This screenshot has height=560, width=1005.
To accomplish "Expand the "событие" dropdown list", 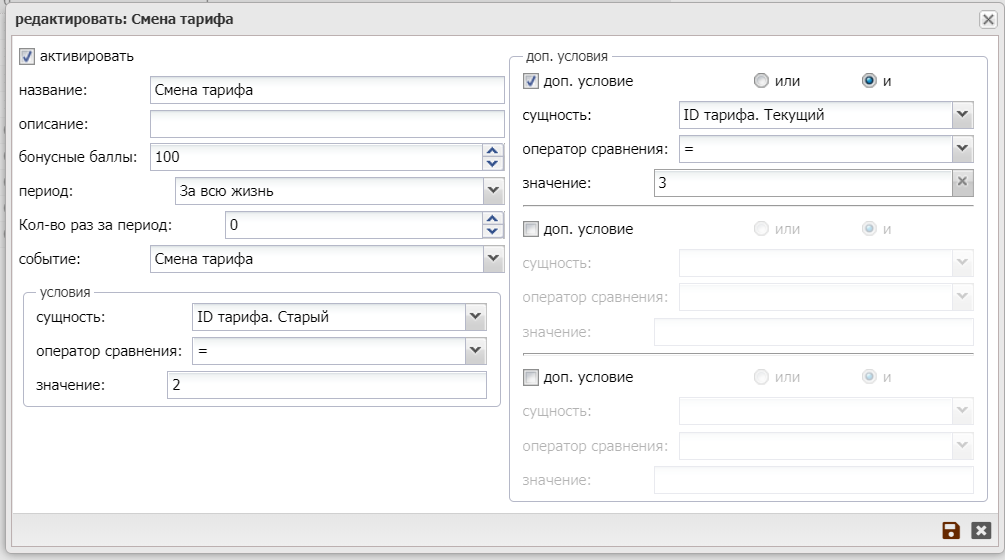I will [492, 258].
